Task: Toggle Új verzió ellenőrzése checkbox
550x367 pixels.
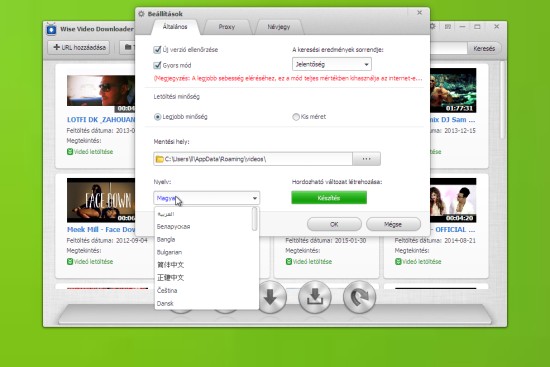Action: tap(157, 50)
